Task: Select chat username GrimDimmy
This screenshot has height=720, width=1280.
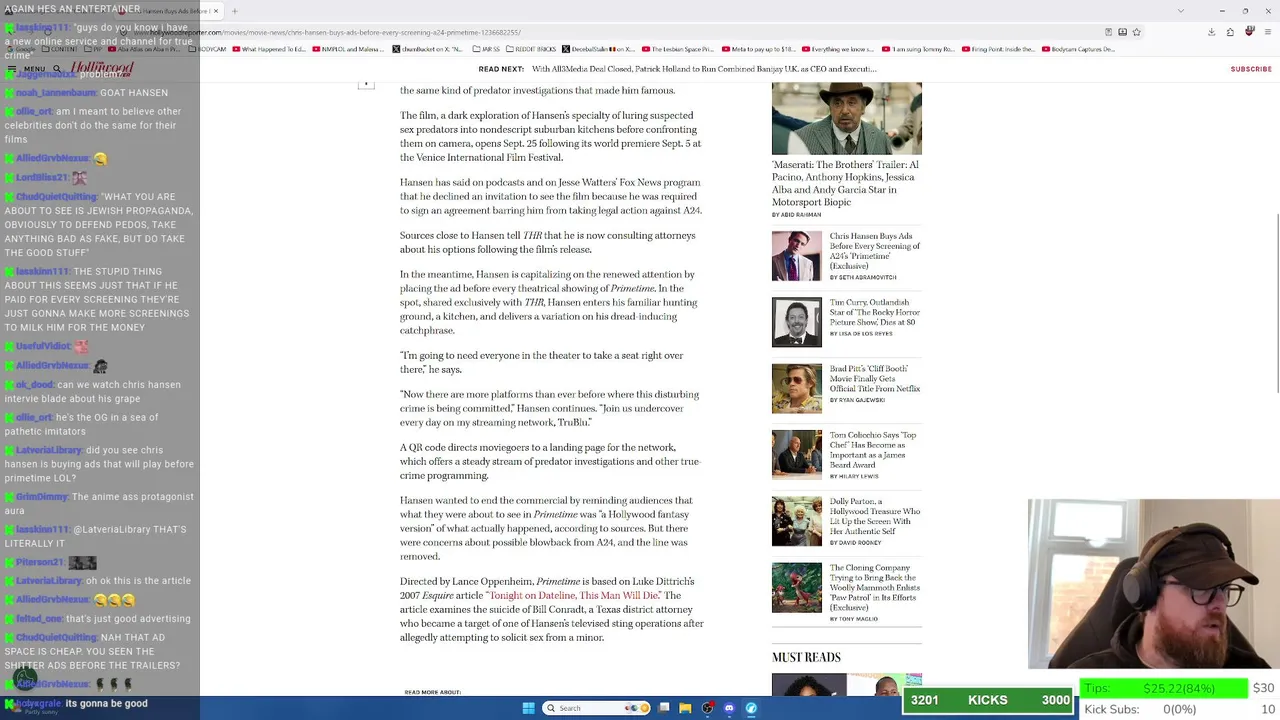Action: (x=42, y=497)
